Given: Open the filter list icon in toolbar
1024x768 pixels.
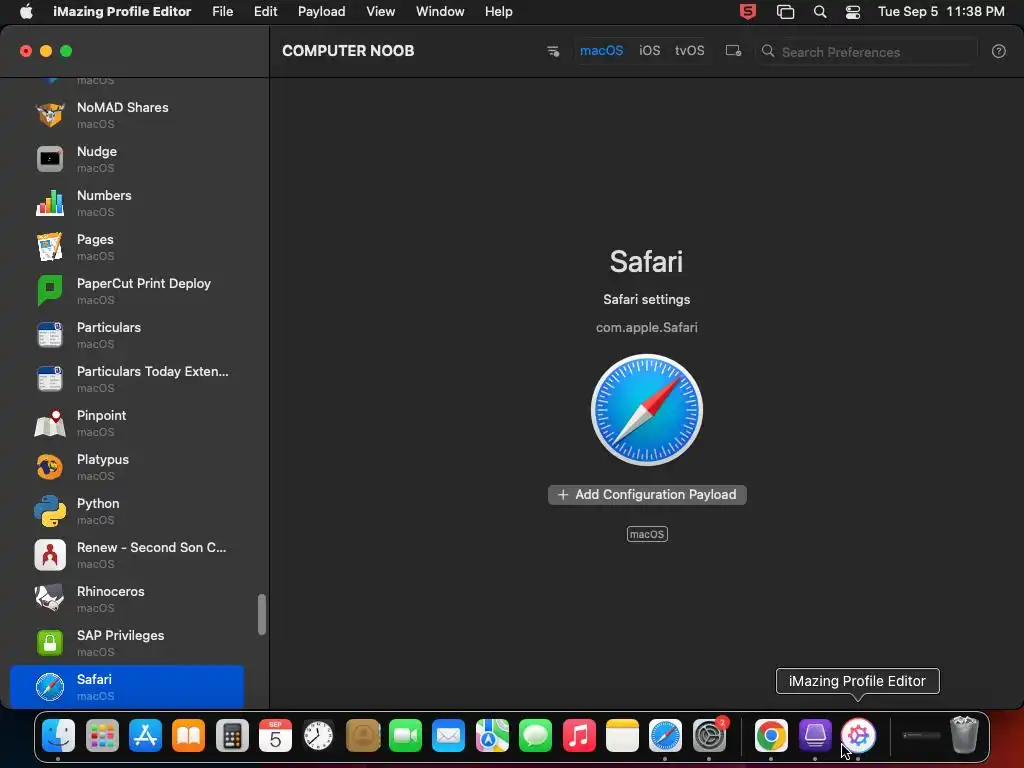Looking at the screenshot, I should pos(553,51).
